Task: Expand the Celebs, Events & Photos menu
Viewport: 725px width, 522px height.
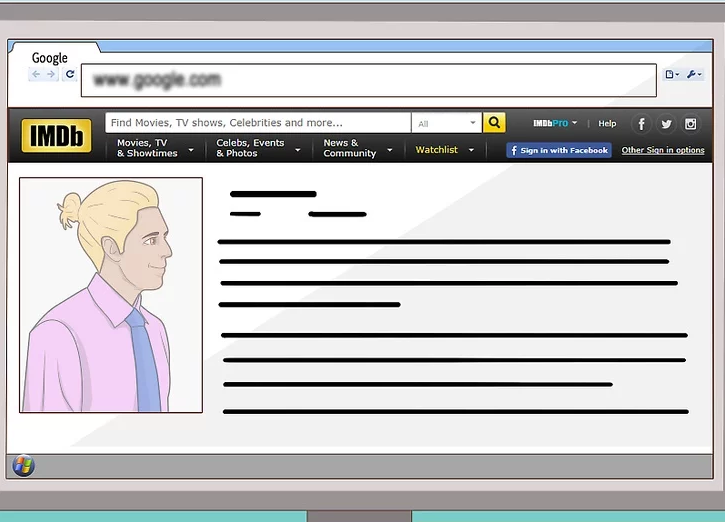Action: [x=257, y=148]
